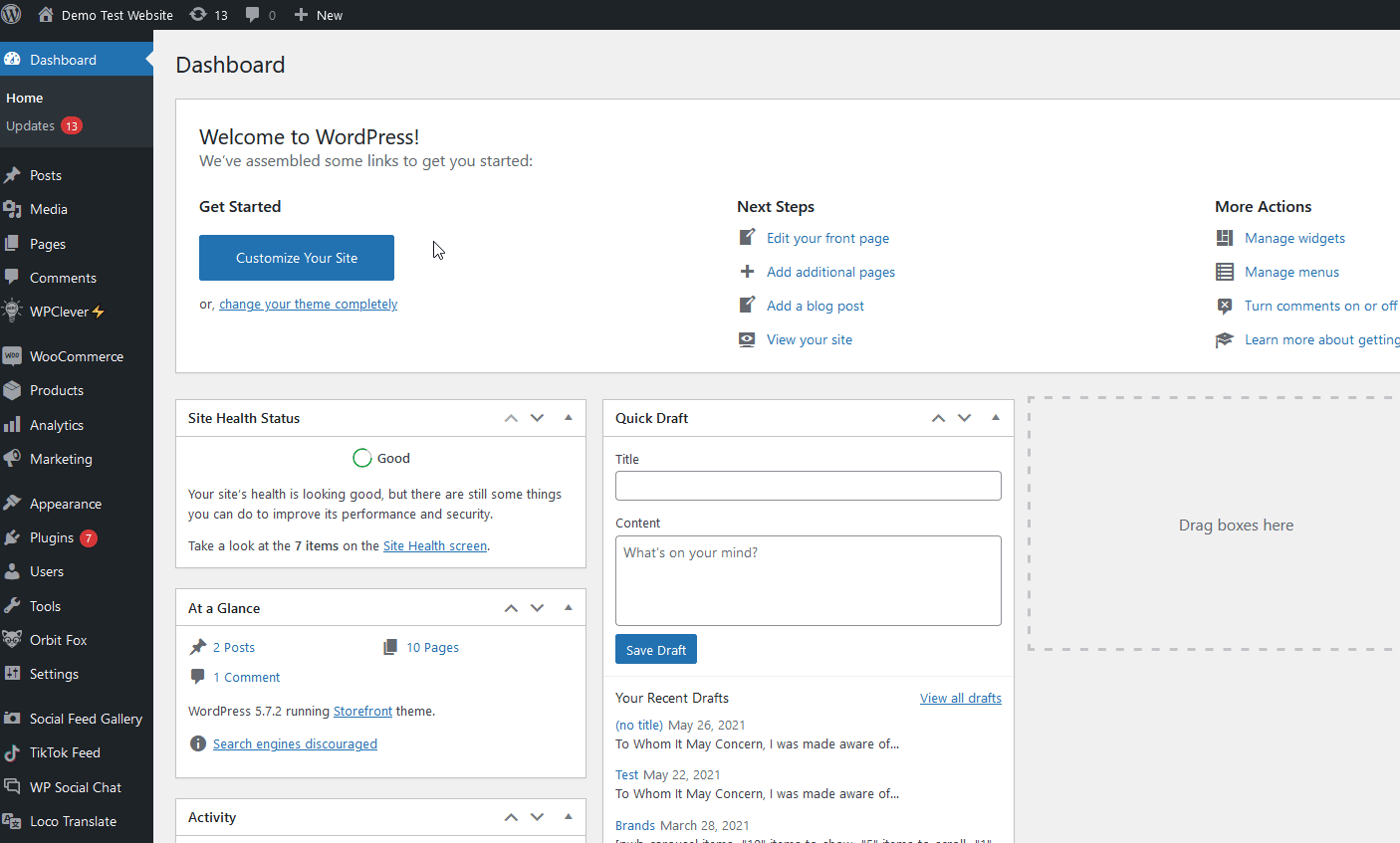The image size is (1400, 843).
Task: Move Site Health Status box up
Action: click(x=511, y=418)
